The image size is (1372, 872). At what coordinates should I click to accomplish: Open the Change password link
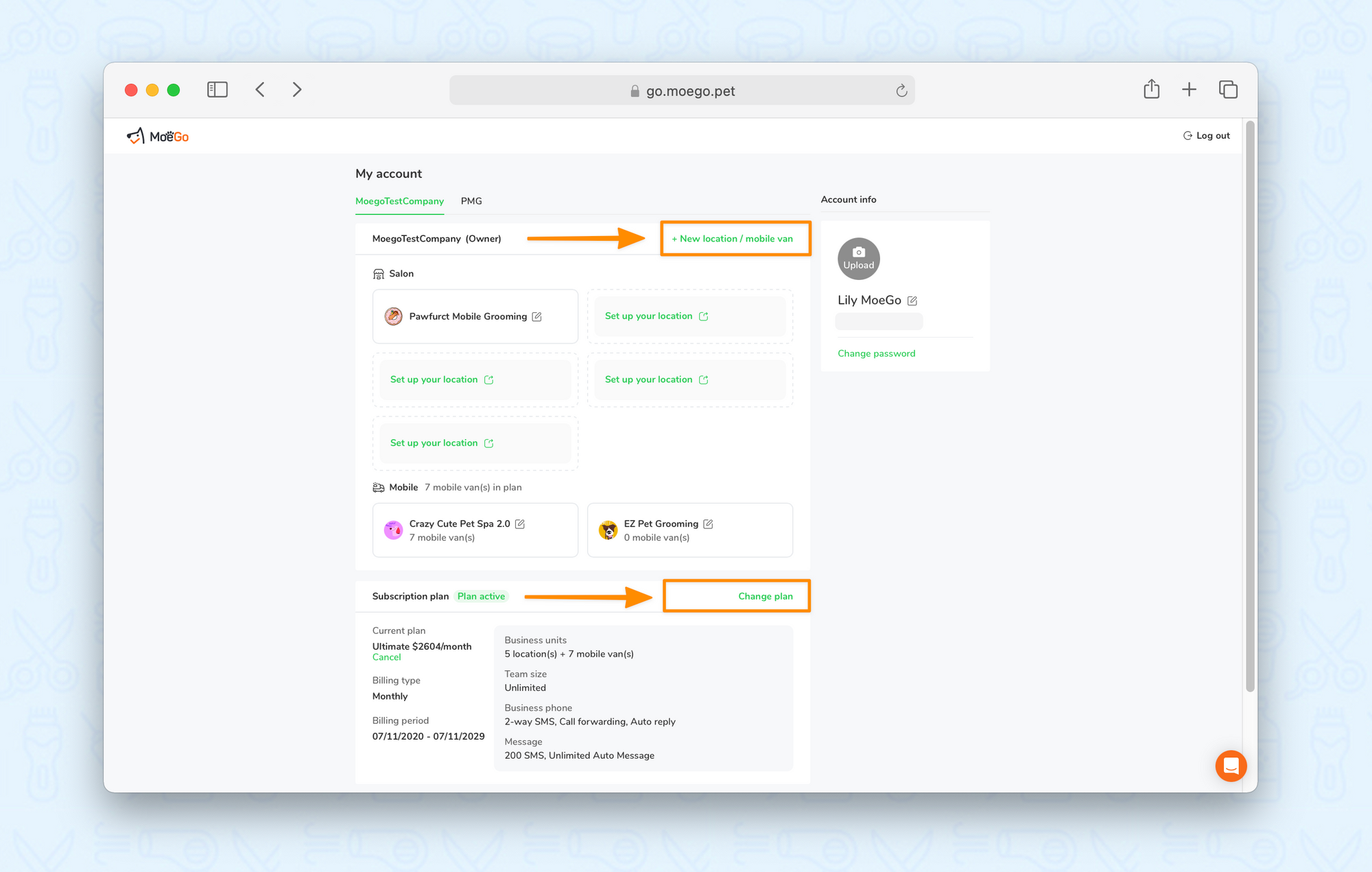pyautogui.click(x=876, y=353)
